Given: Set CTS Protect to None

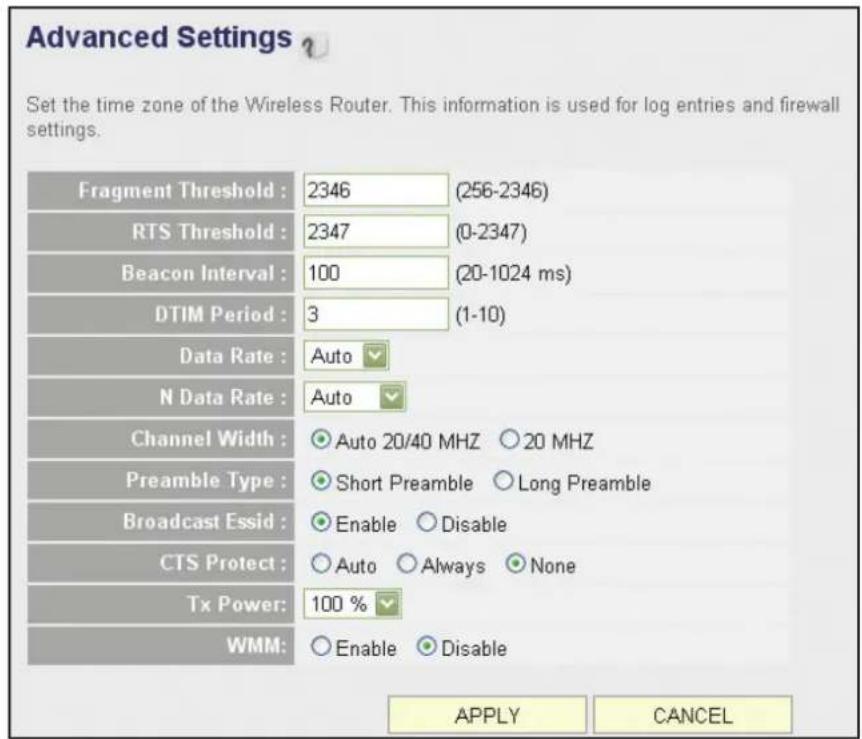Looking at the screenshot, I should point(516,564).
